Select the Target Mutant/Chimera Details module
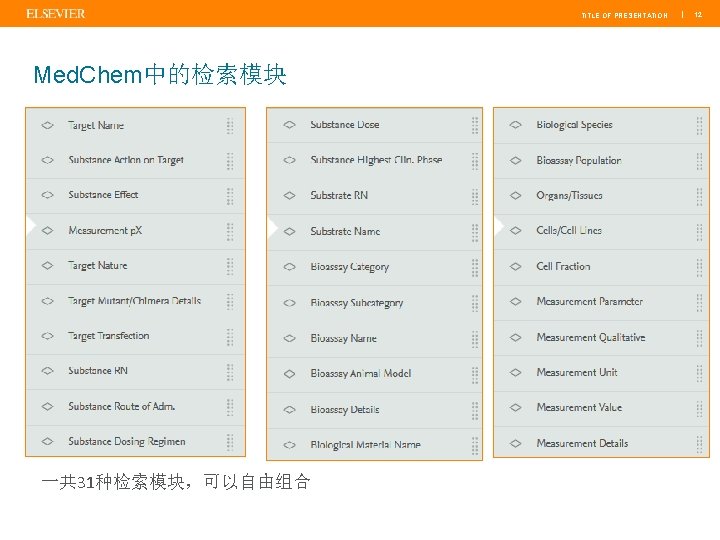The height and width of the screenshot is (540, 720). click(x=135, y=301)
